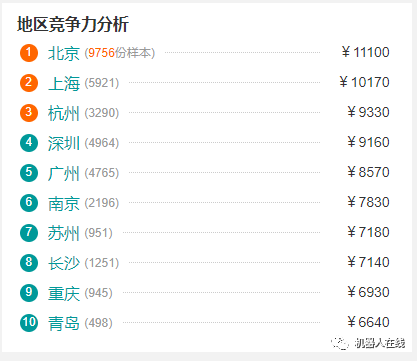Open the 深圳 city link
This screenshot has width=417, height=361.
pos(64,143)
